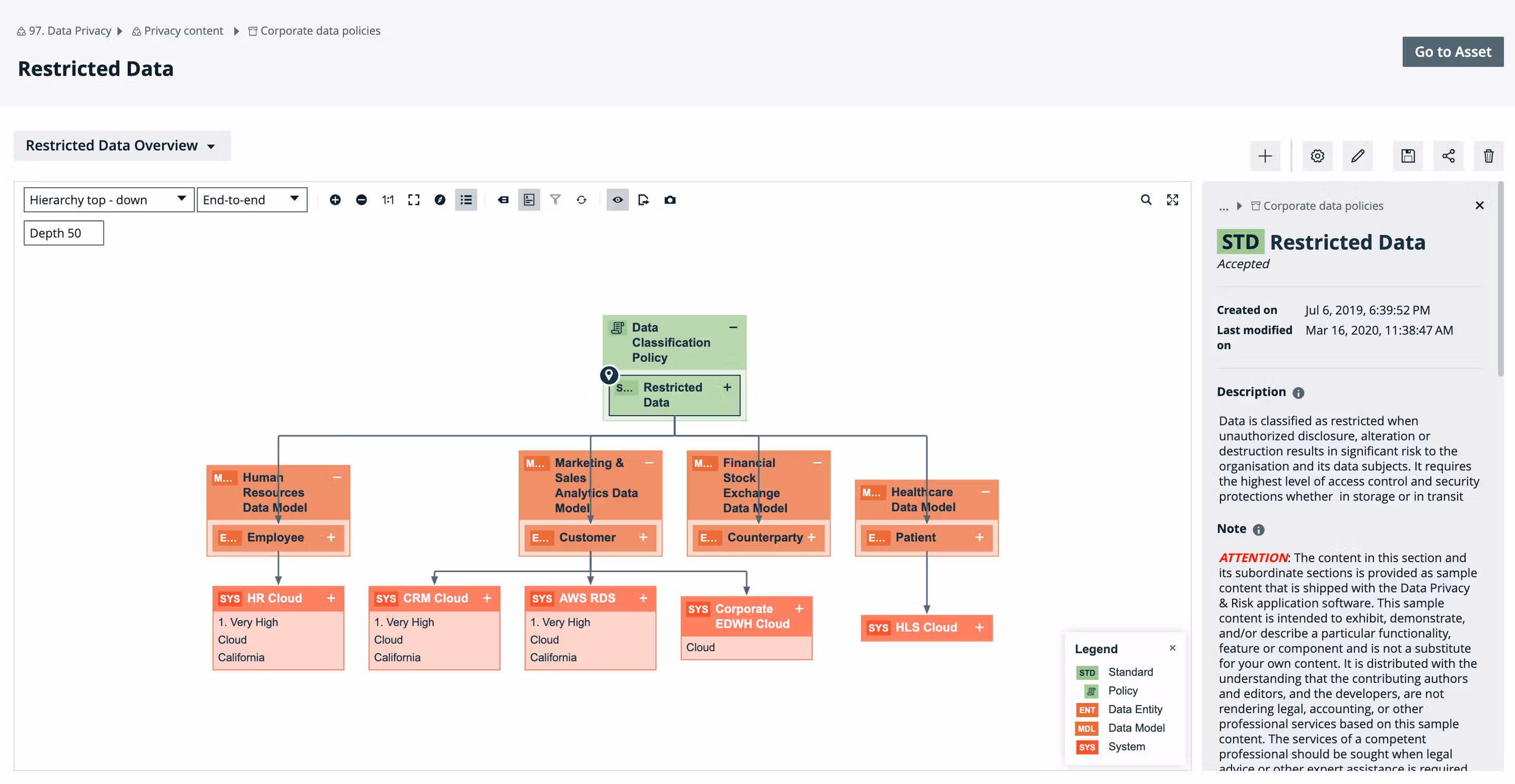1515x784 pixels.
Task: Collapse the Data Classification Policy node
Action: pos(733,328)
